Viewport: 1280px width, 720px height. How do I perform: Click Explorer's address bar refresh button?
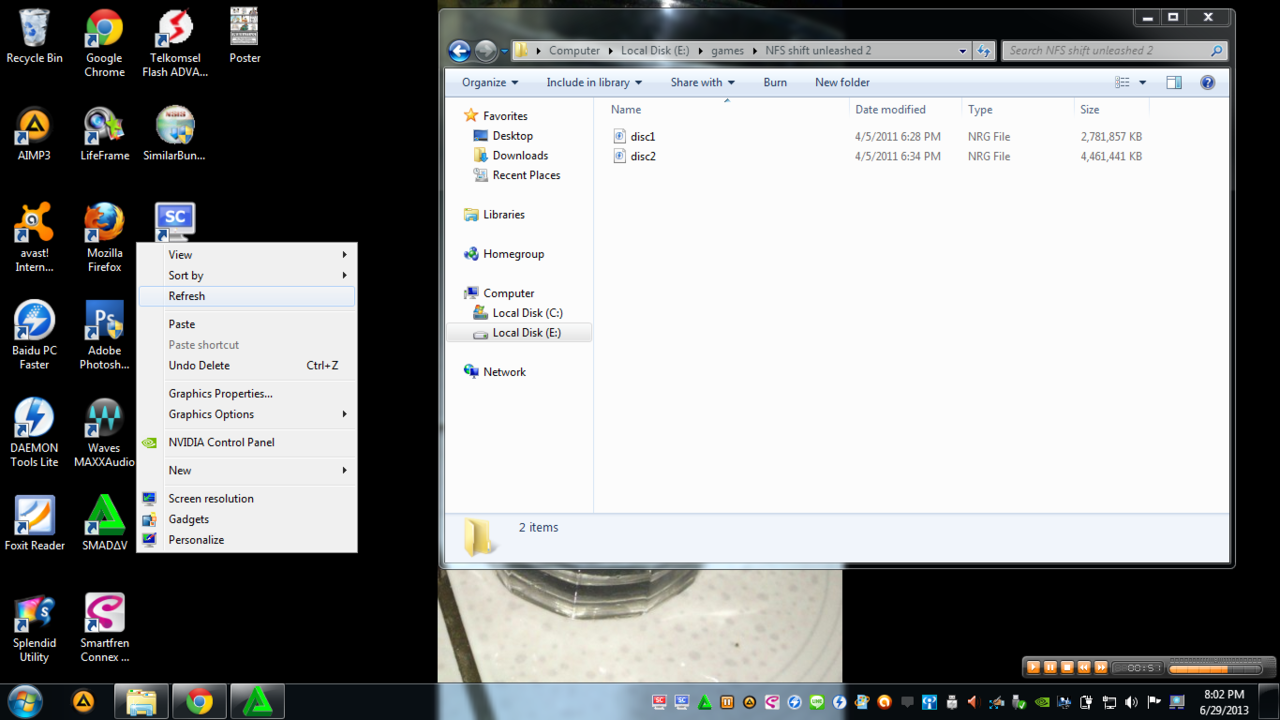pos(984,51)
